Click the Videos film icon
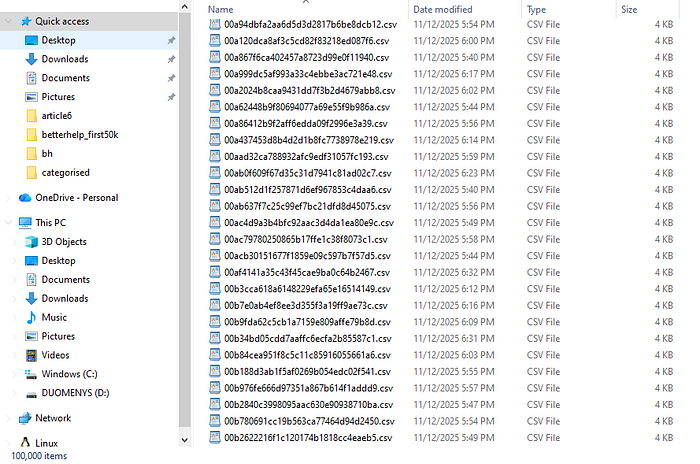Image resolution: width=700 pixels, height=464 pixels. (31, 355)
